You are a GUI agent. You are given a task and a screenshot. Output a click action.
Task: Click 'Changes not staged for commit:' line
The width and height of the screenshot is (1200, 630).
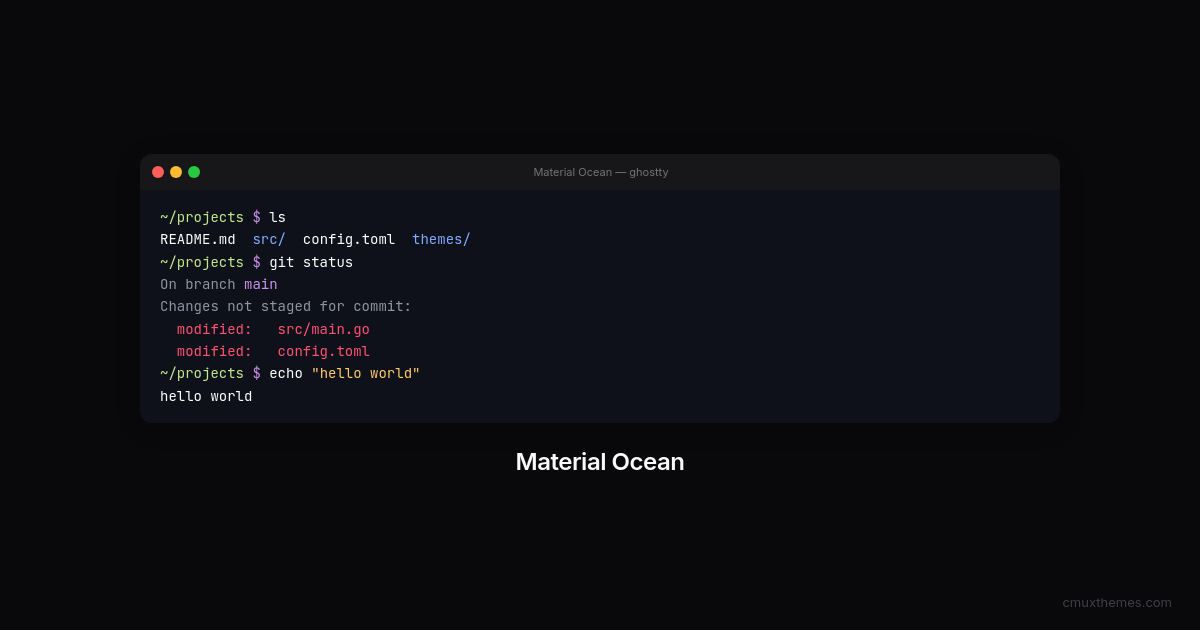286,306
